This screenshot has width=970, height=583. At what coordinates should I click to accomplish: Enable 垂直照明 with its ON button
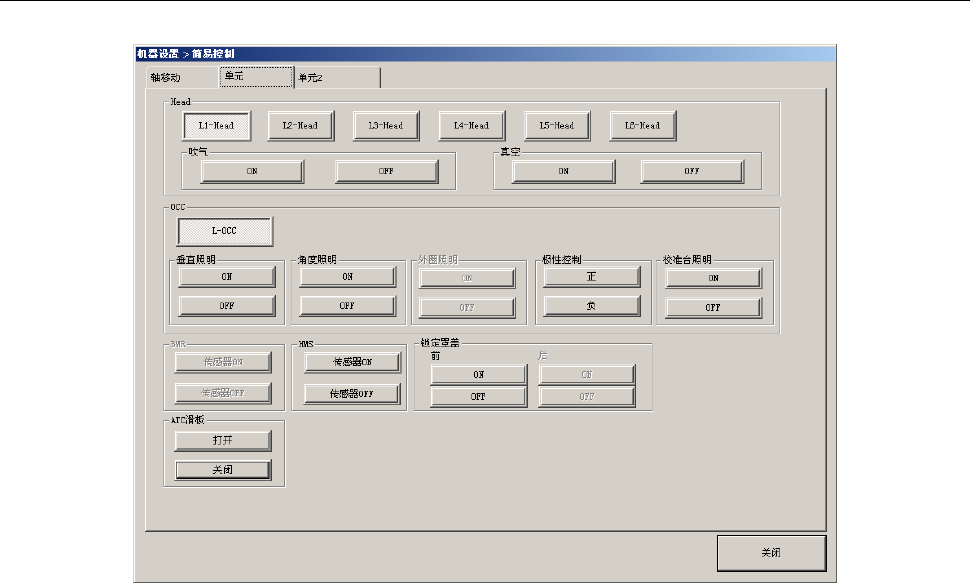227,277
